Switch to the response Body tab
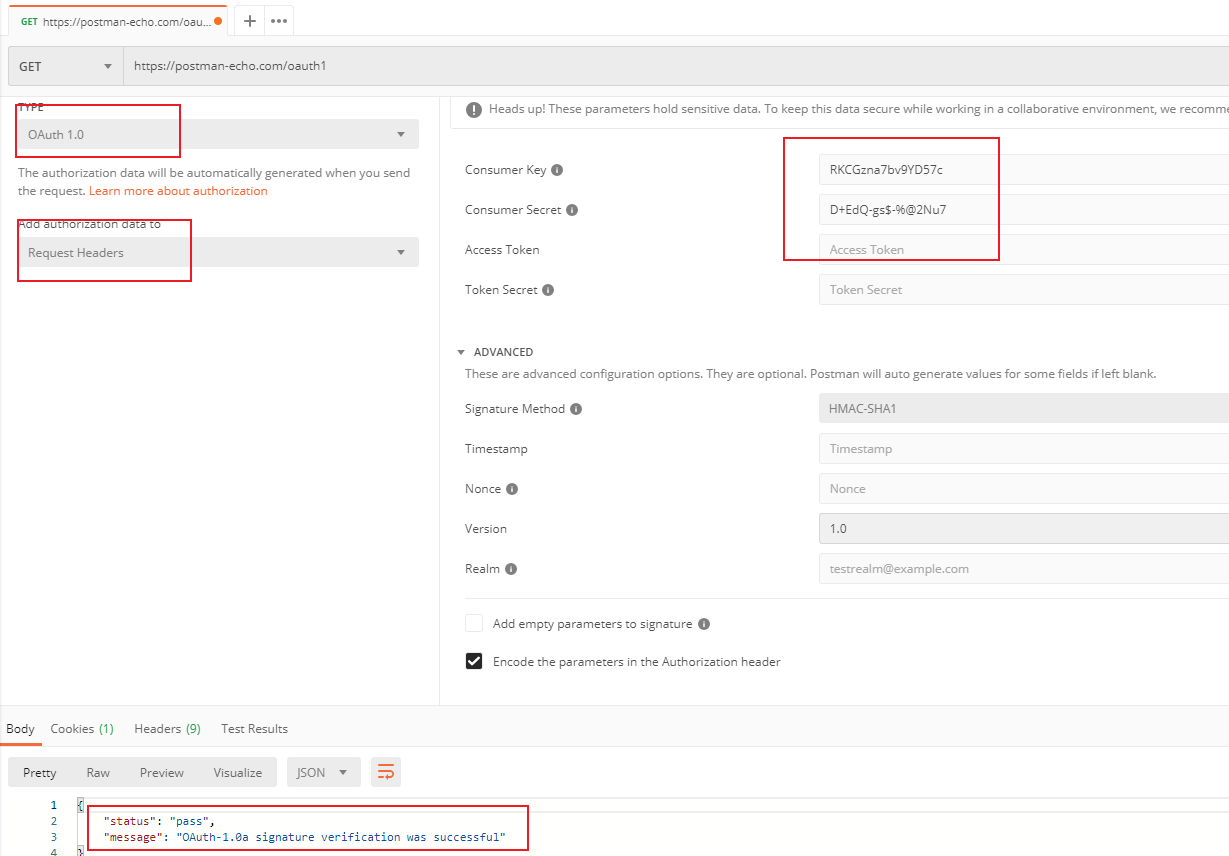Screen dimensions: 1229x856 click(20, 729)
